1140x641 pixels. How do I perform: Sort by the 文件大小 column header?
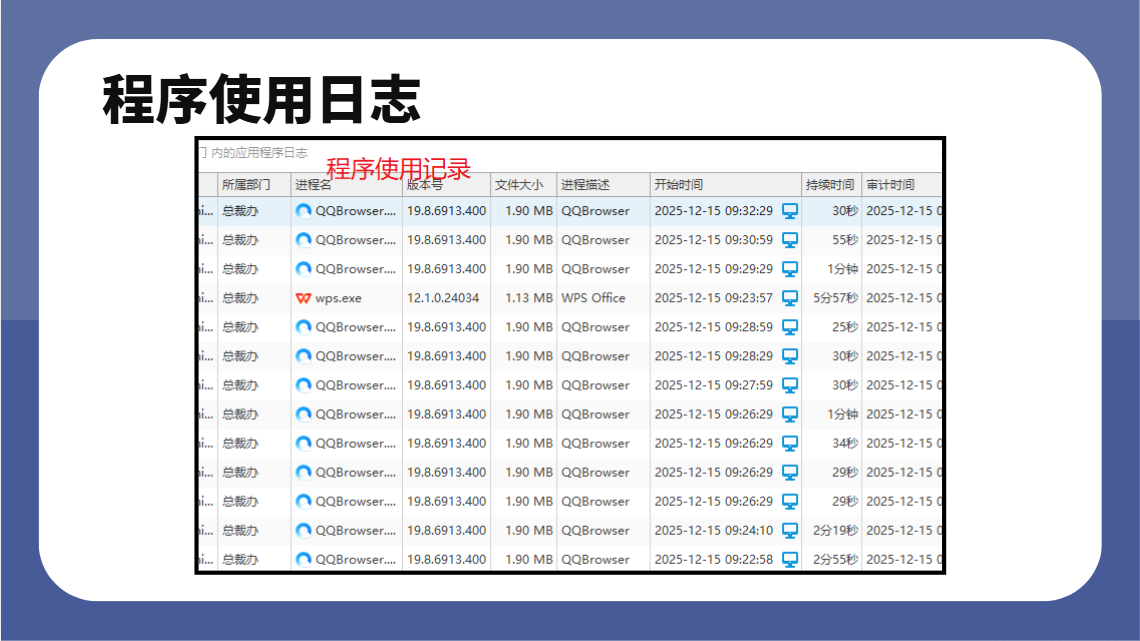point(523,185)
